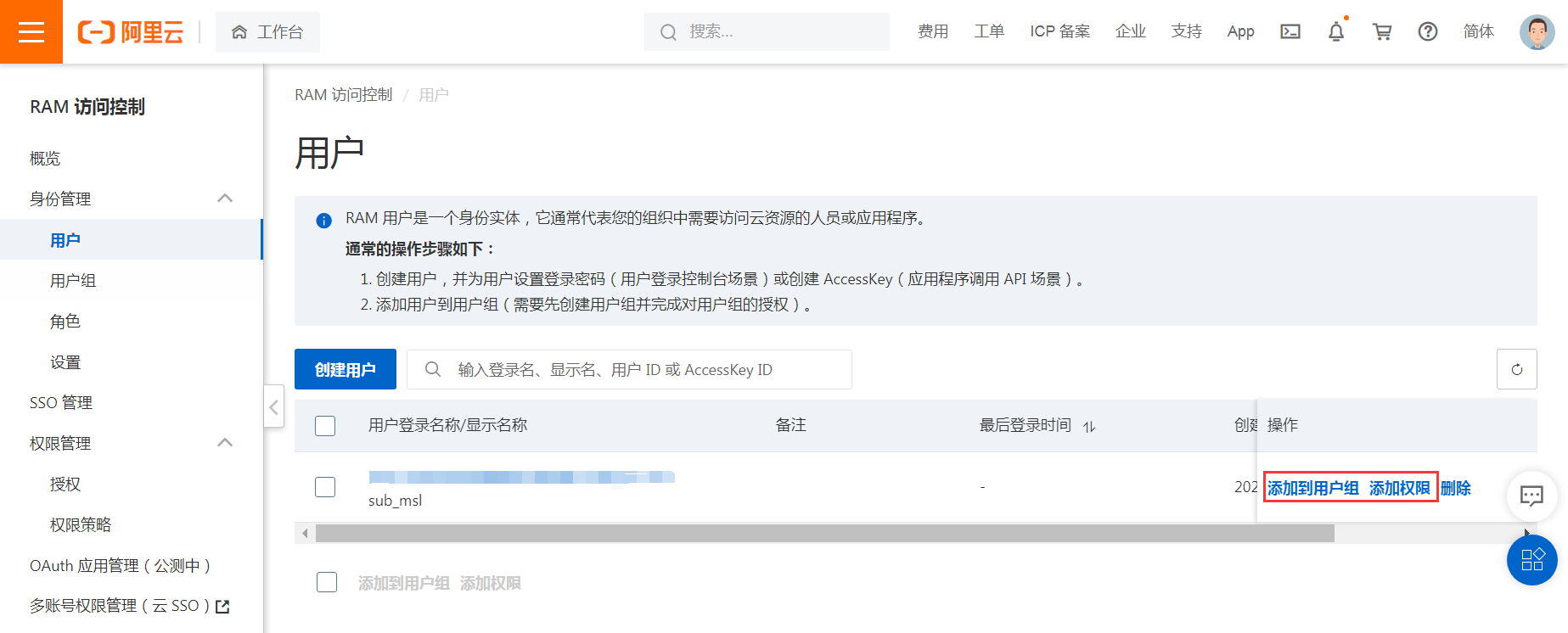Image resolution: width=1568 pixels, height=633 pixels.
Task: Click the 创建用户 button
Action: (x=346, y=369)
